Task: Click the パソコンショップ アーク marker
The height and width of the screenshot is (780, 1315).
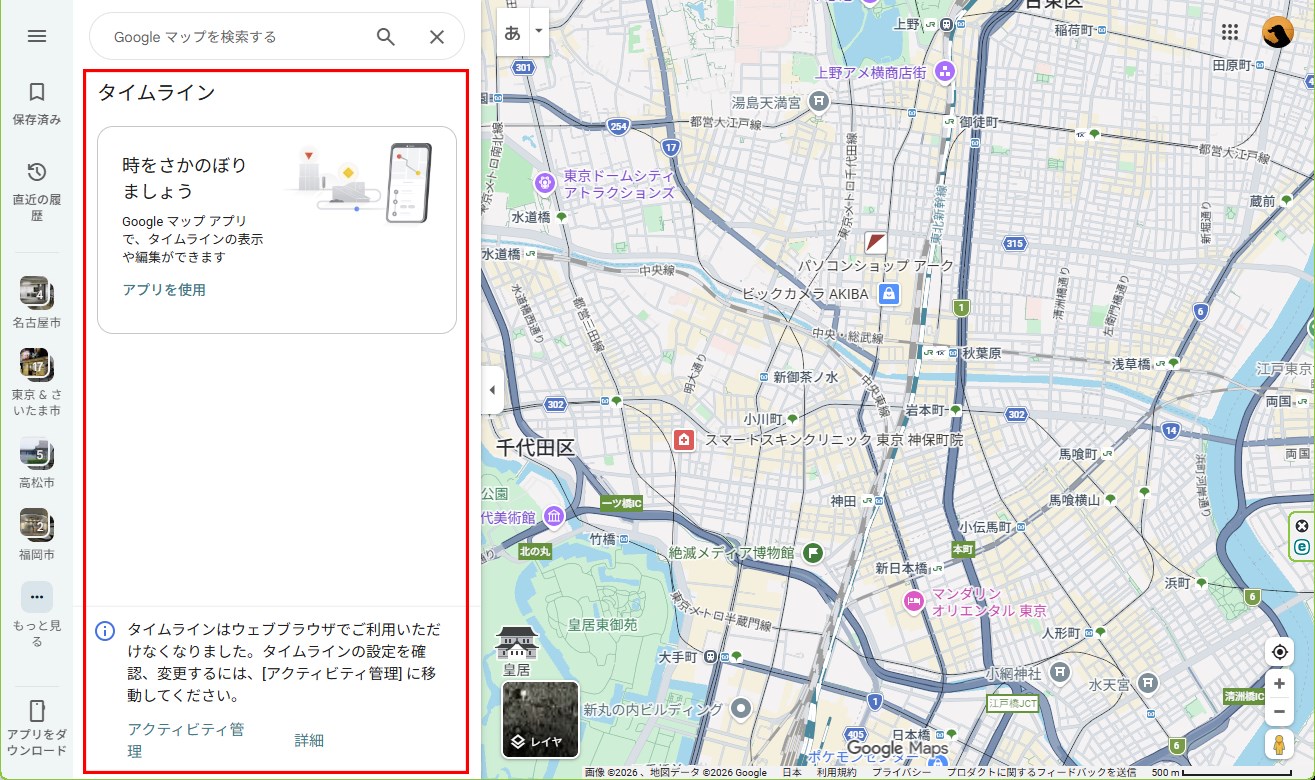Action: click(876, 242)
